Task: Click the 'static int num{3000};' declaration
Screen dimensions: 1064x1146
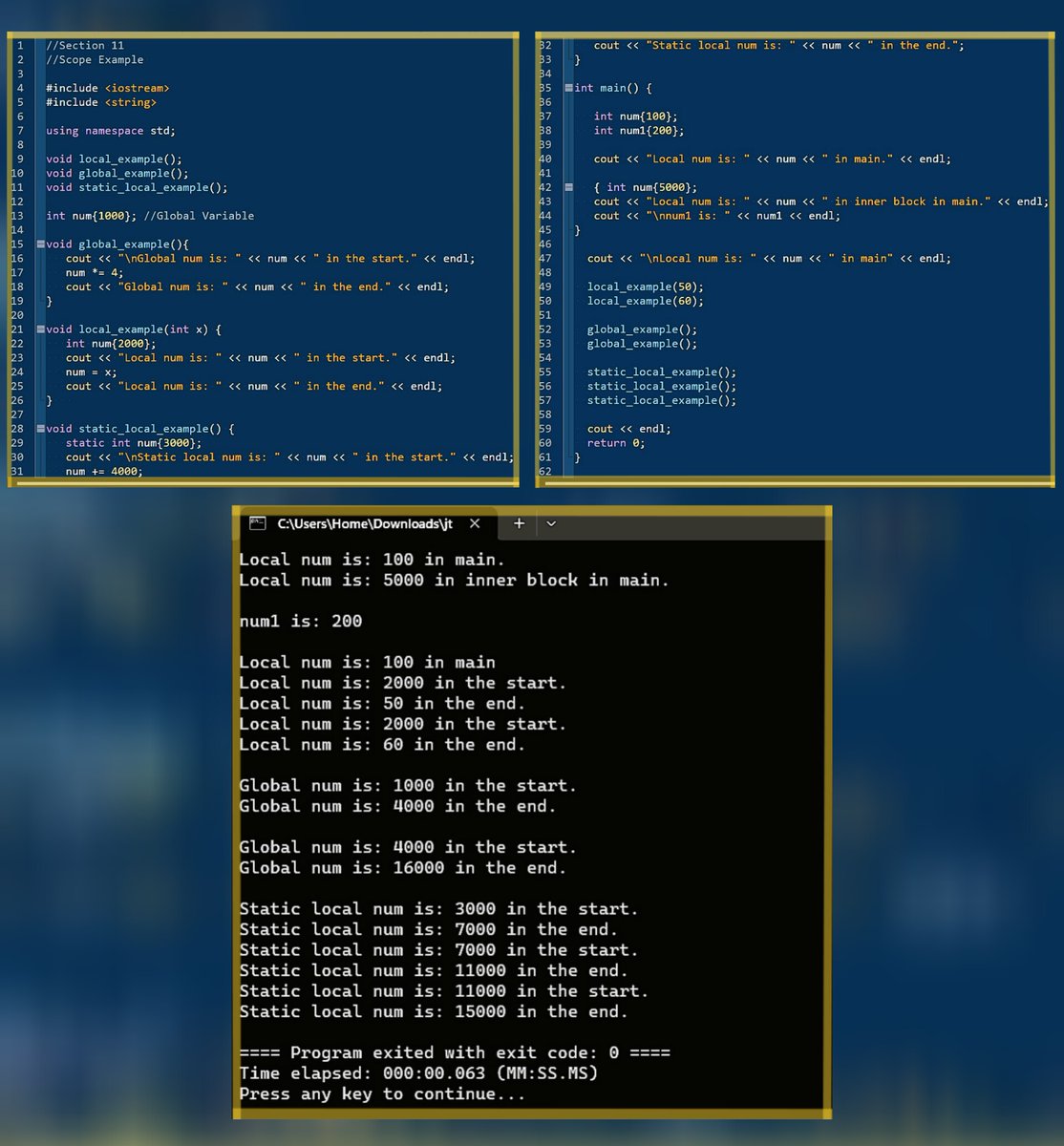Action: point(134,443)
